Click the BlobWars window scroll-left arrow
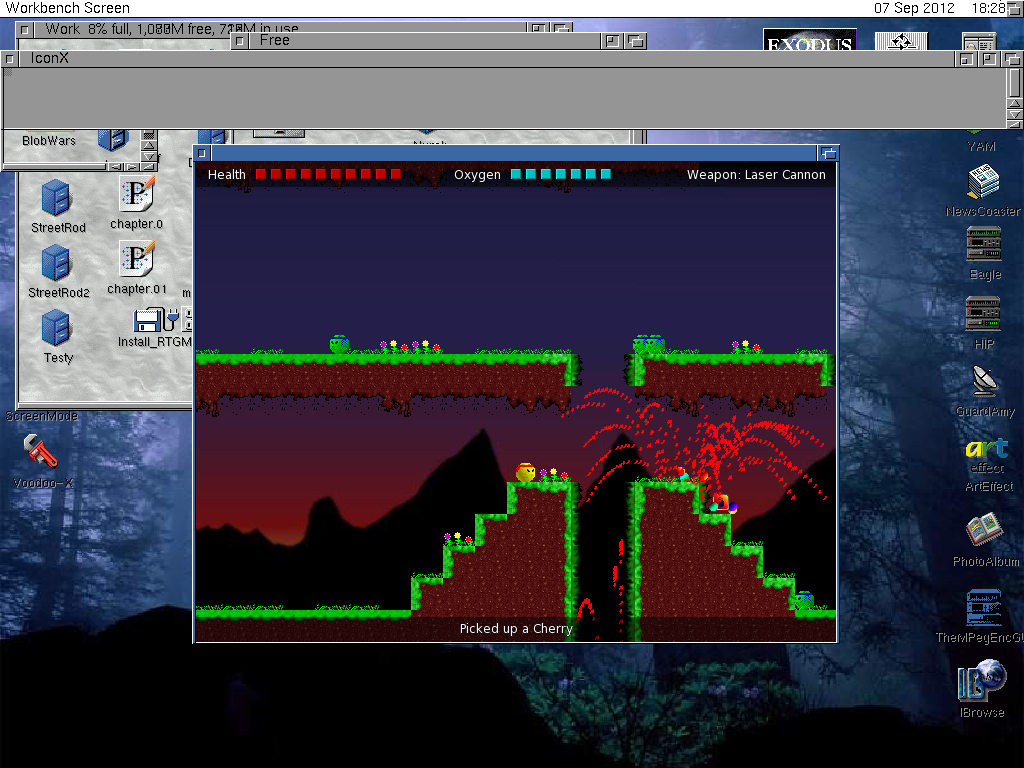1024x768 pixels. pos(116,167)
